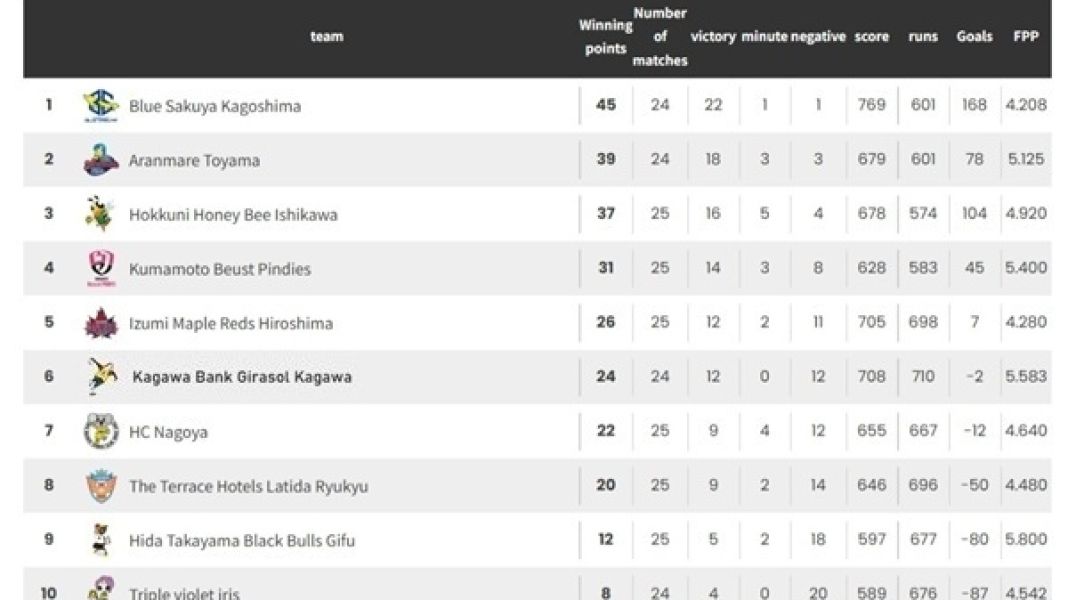Click the Blue Sakuya Kagoshima team logo
1068x600 pixels.
tap(100, 105)
